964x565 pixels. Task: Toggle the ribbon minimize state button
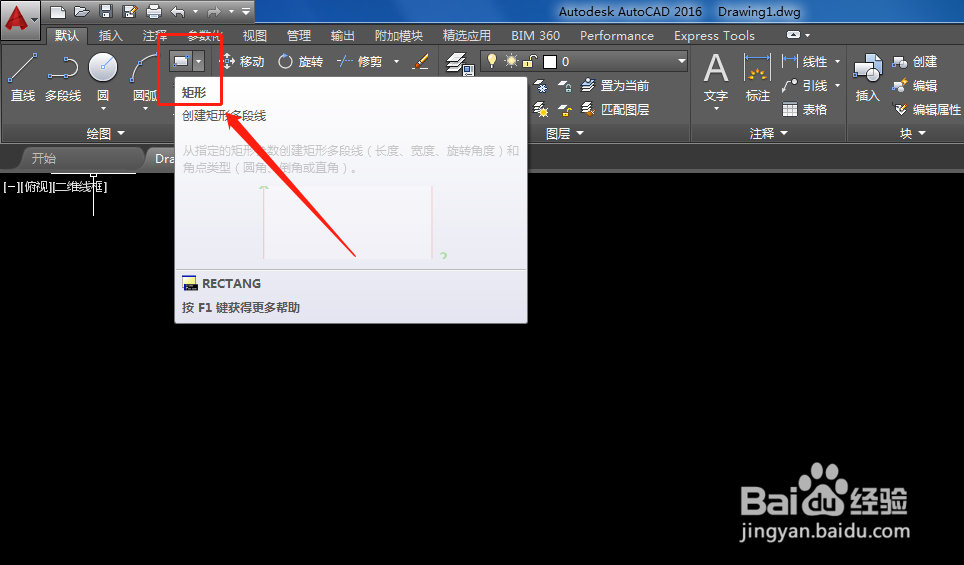[x=794, y=35]
